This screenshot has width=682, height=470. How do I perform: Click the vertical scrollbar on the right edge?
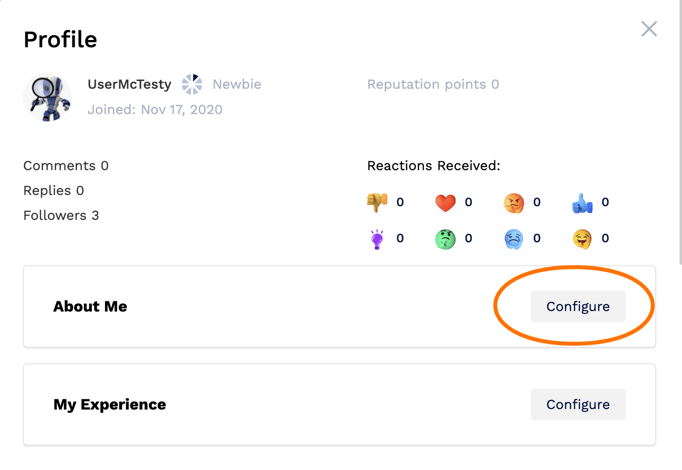click(680, 132)
